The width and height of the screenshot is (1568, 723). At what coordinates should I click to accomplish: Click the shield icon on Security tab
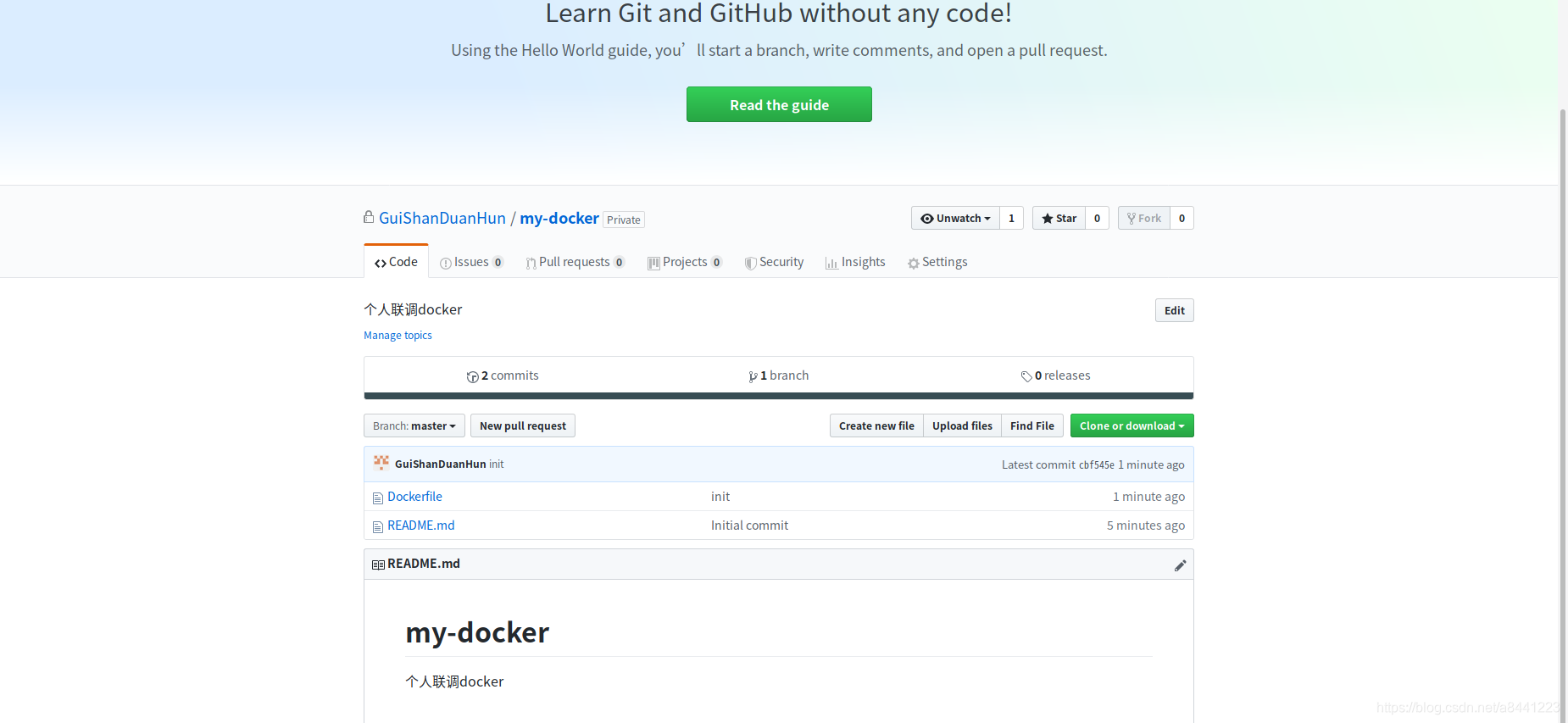click(x=750, y=264)
